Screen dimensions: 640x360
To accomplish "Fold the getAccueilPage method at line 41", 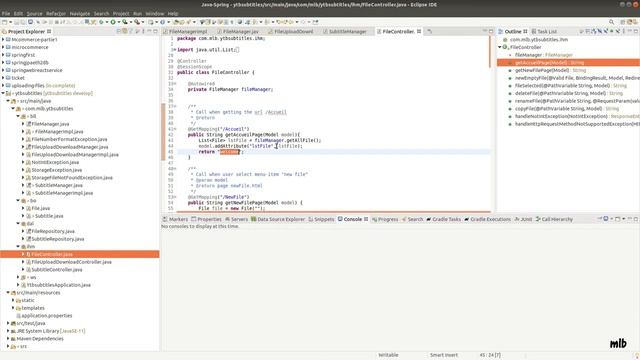I will [x=175, y=129].
